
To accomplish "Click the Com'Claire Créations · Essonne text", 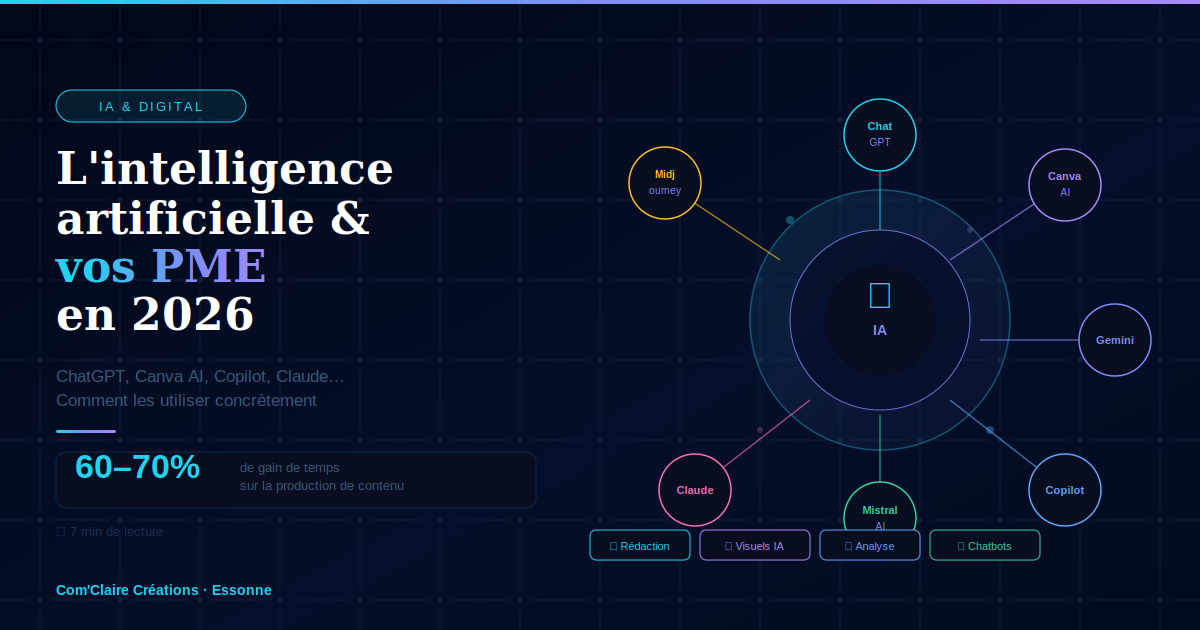I will pos(164,590).
